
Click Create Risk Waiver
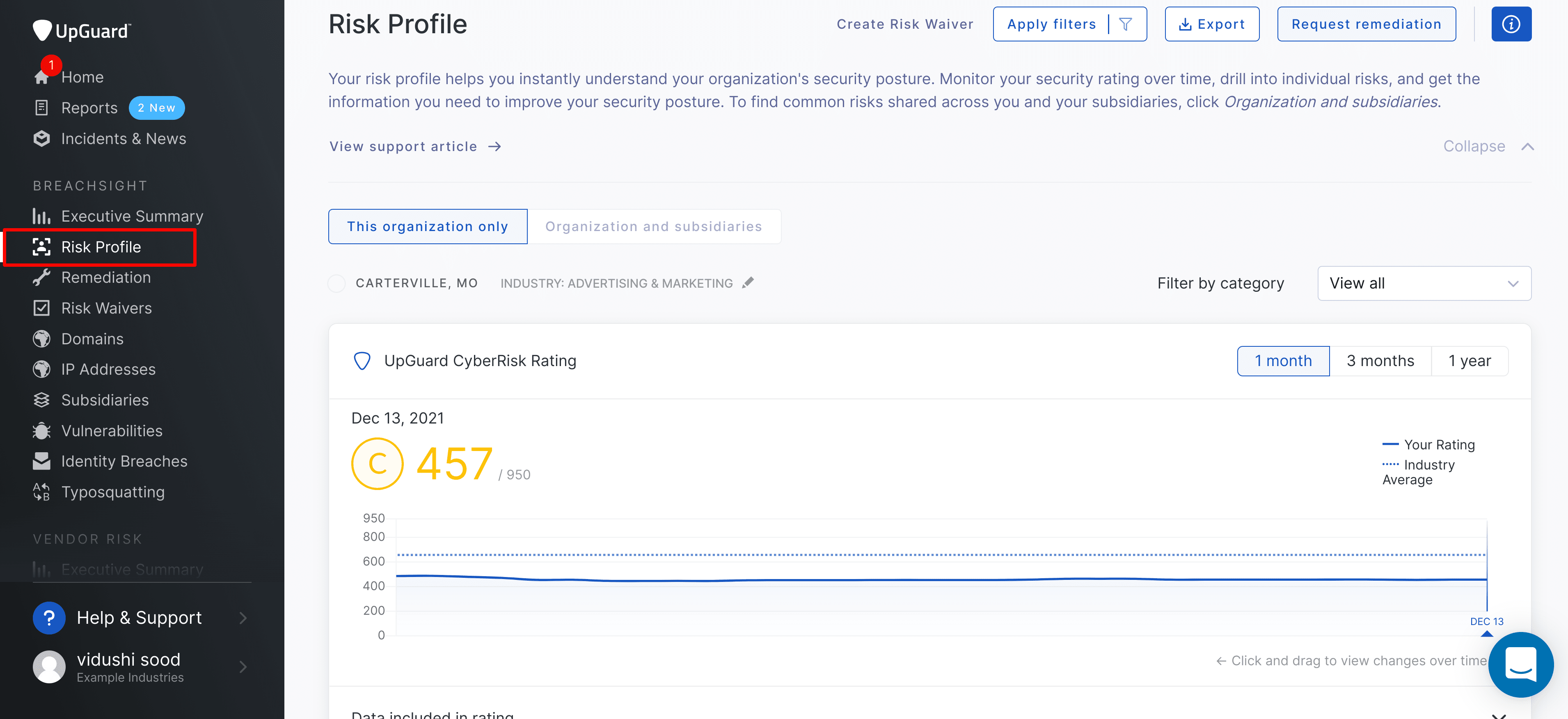click(905, 24)
